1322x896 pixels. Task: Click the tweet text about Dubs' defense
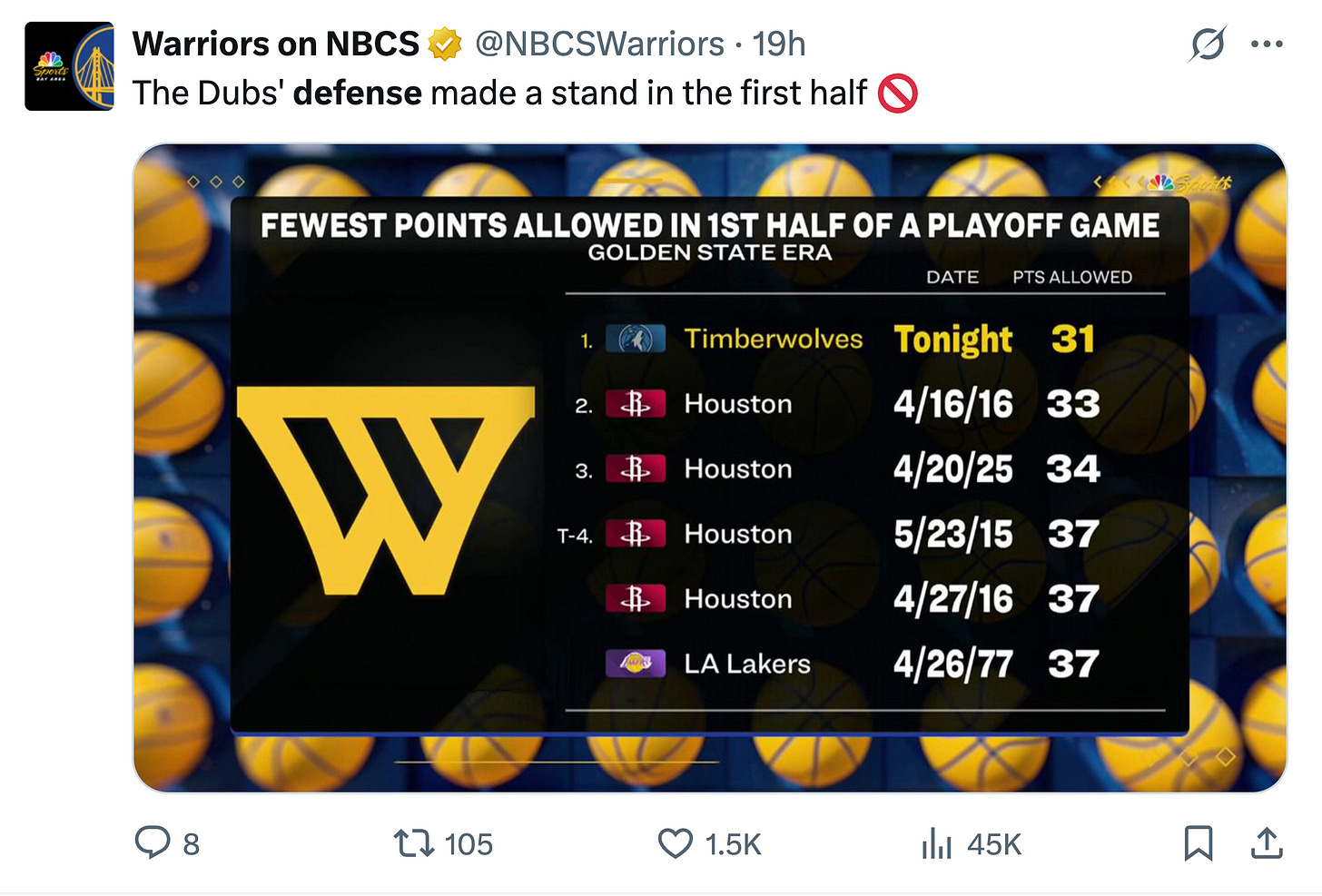[525, 94]
